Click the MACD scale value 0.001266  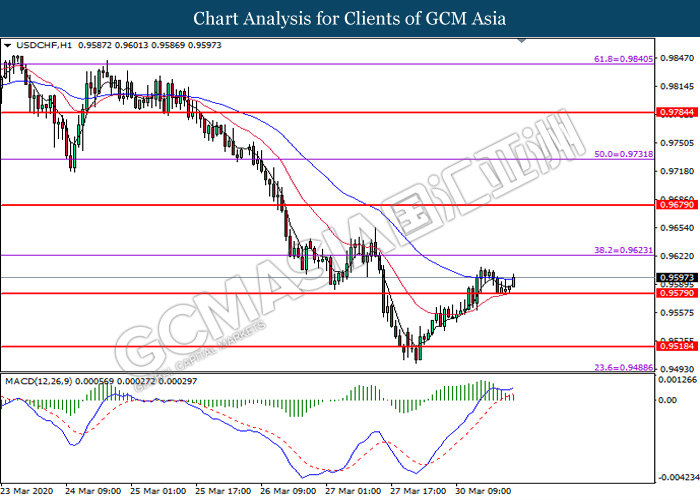tap(677, 380)
